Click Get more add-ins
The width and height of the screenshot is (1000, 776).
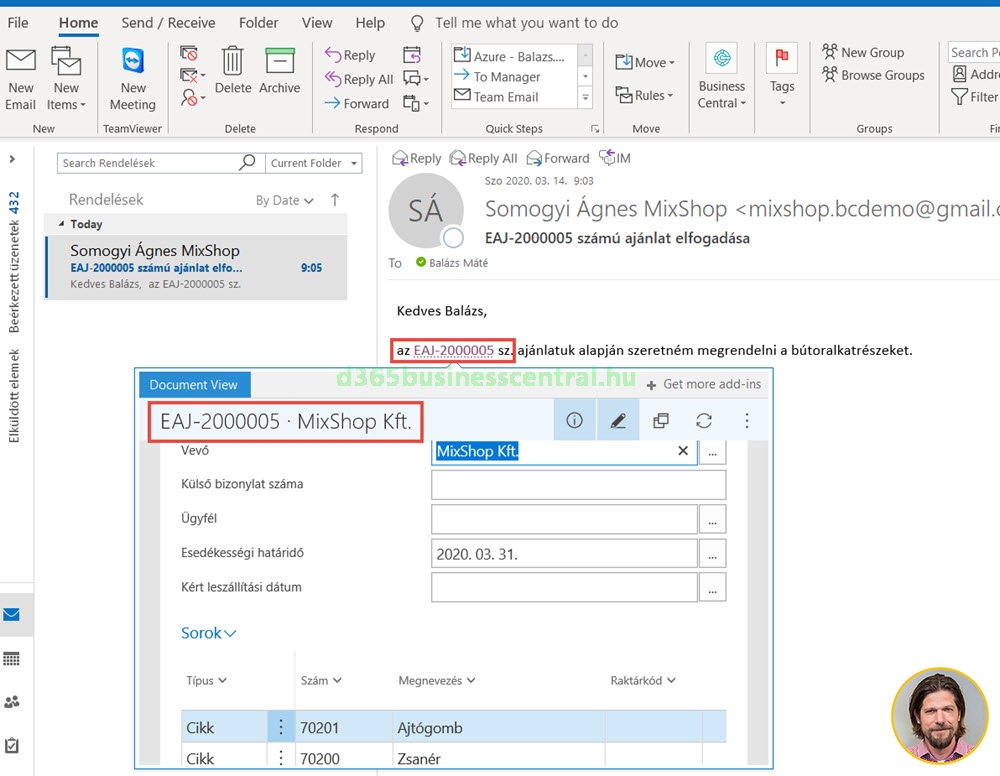point(703,384)
